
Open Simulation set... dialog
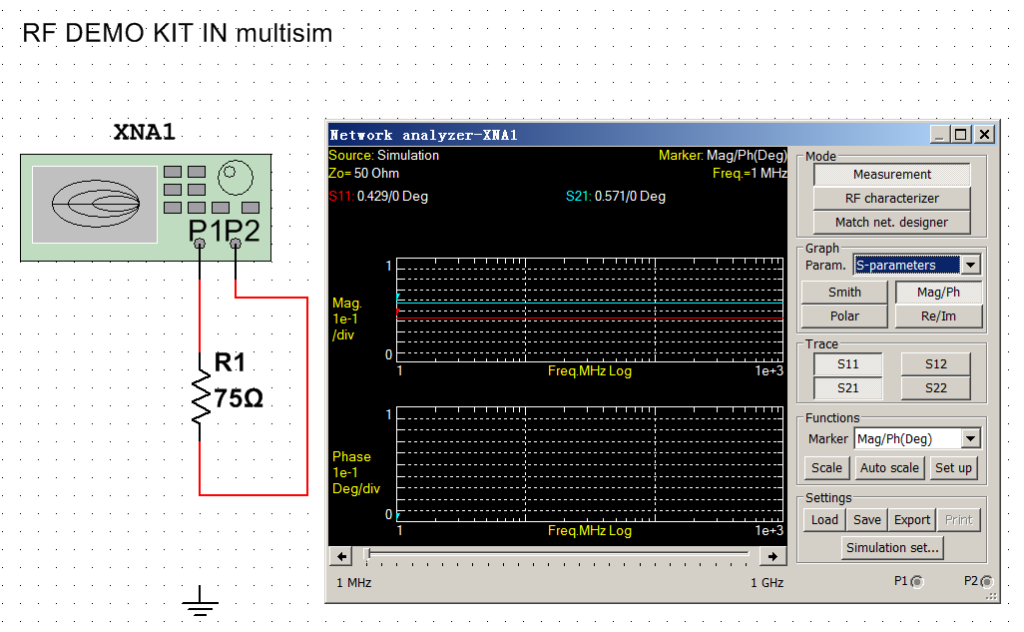[892, 548]
